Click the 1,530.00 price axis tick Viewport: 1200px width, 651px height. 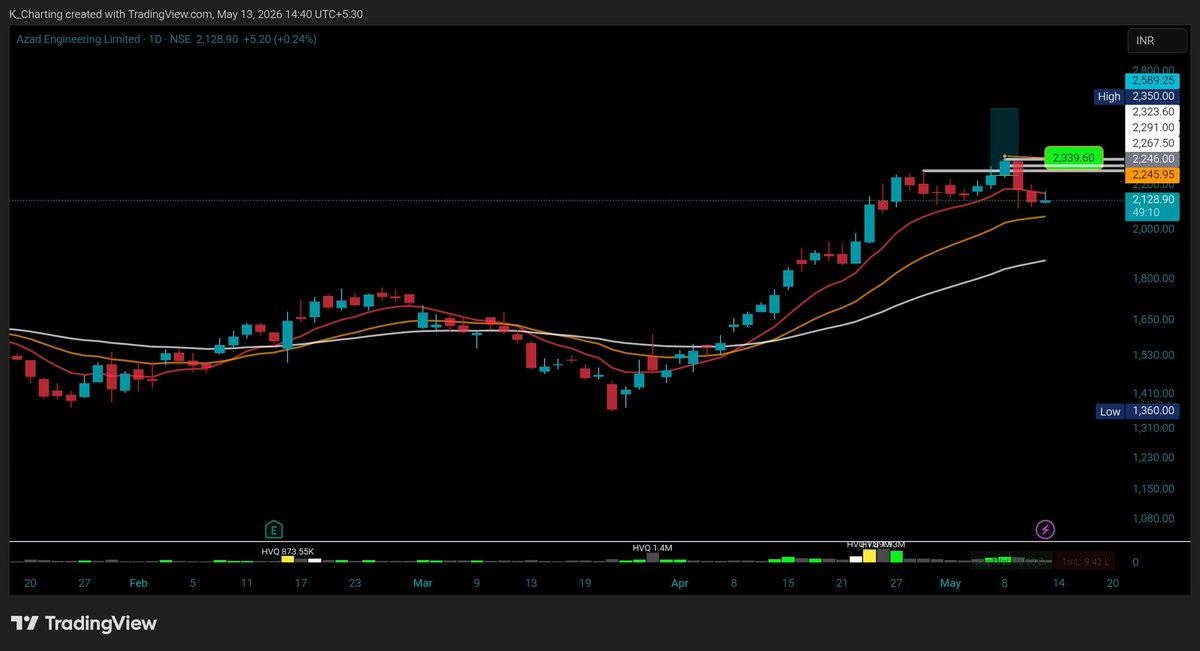click(1153, 355)
